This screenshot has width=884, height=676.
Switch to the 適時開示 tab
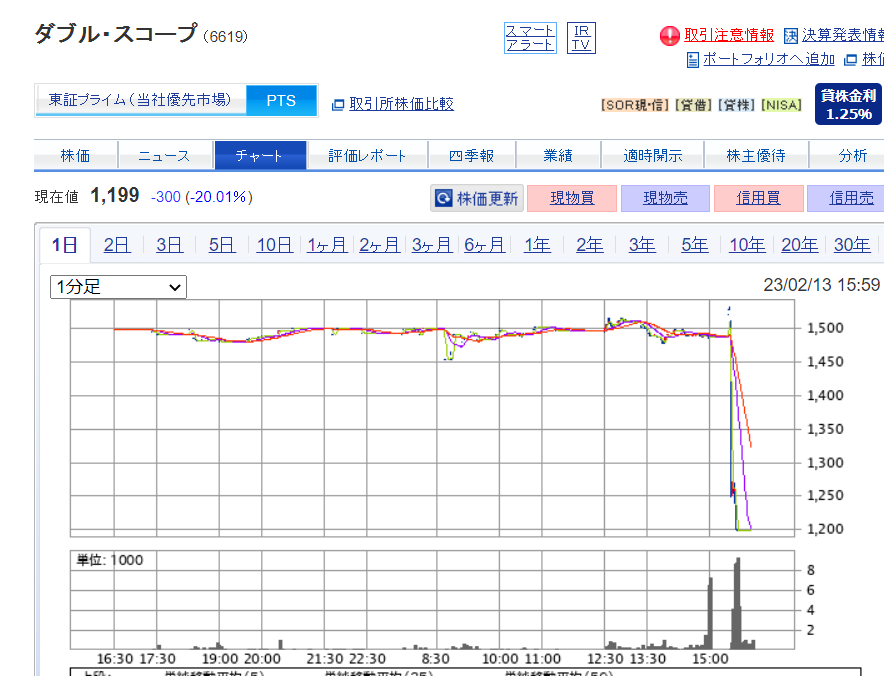653,155
